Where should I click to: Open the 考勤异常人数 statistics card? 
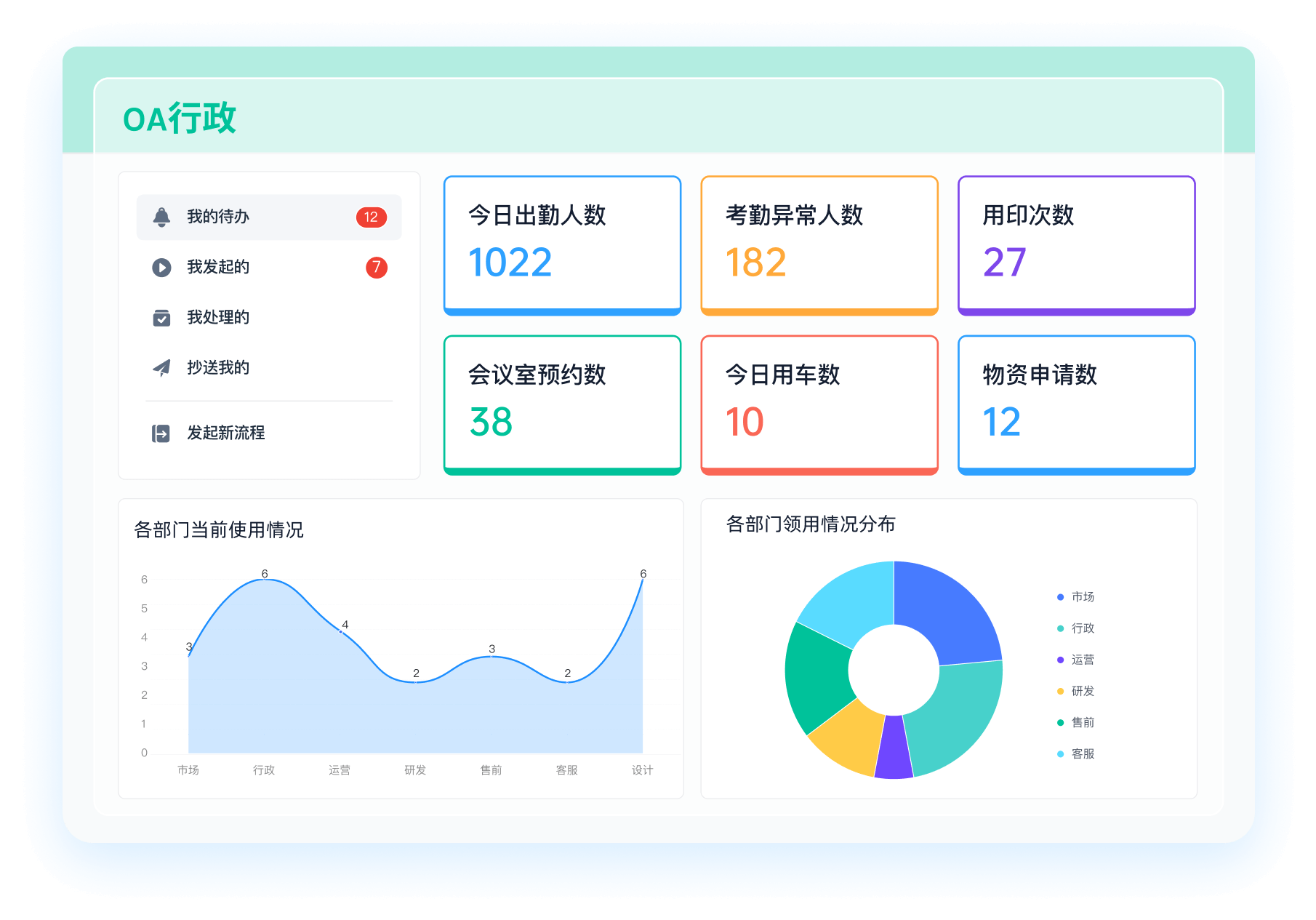click(x=819, y=245)
